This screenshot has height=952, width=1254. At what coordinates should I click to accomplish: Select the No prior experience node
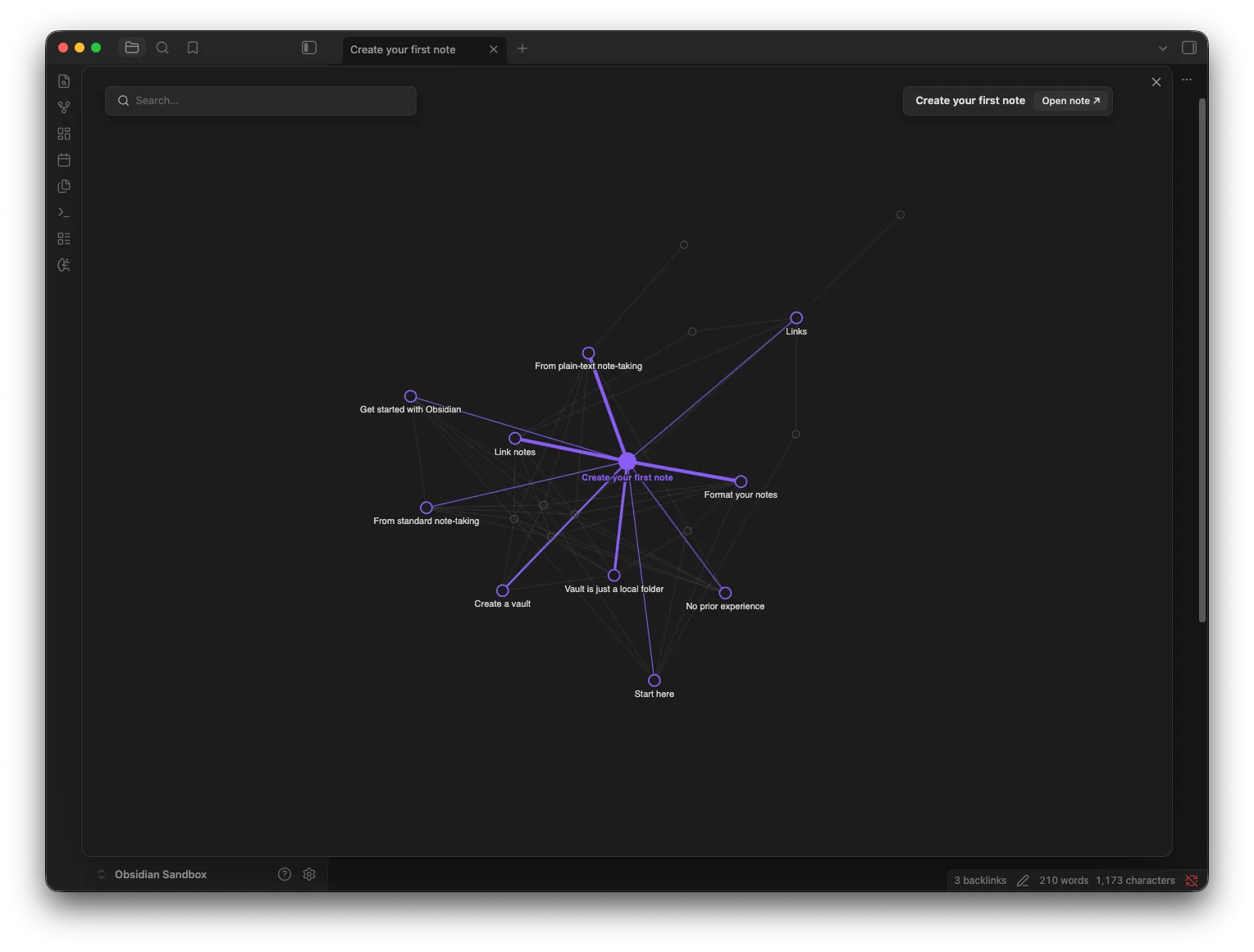[x=725, y=593]
